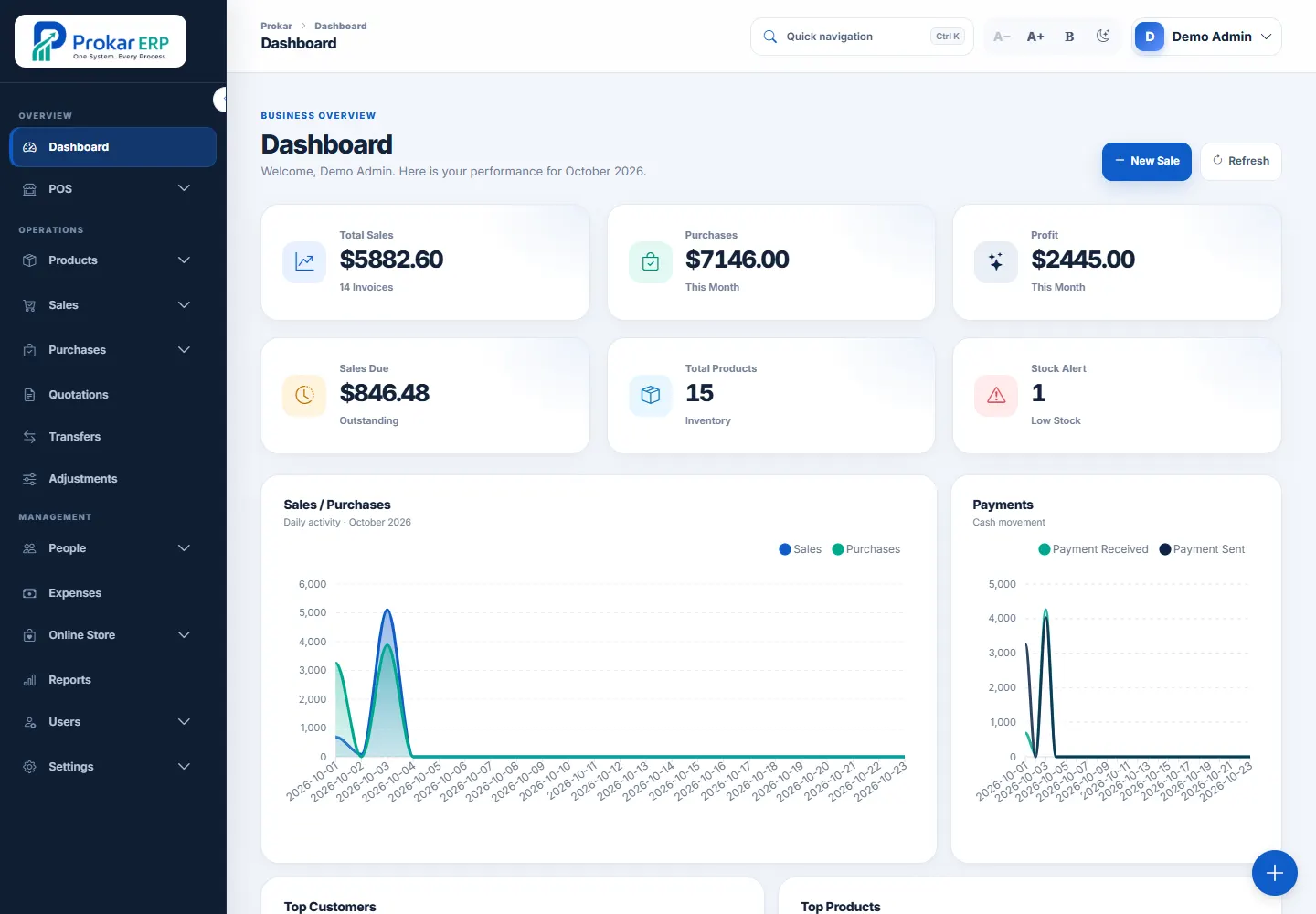Viewport: 1316px width, 914px height.
Task: Click the Total Sales trend chart icon
Action: click(x=304, y=262)
